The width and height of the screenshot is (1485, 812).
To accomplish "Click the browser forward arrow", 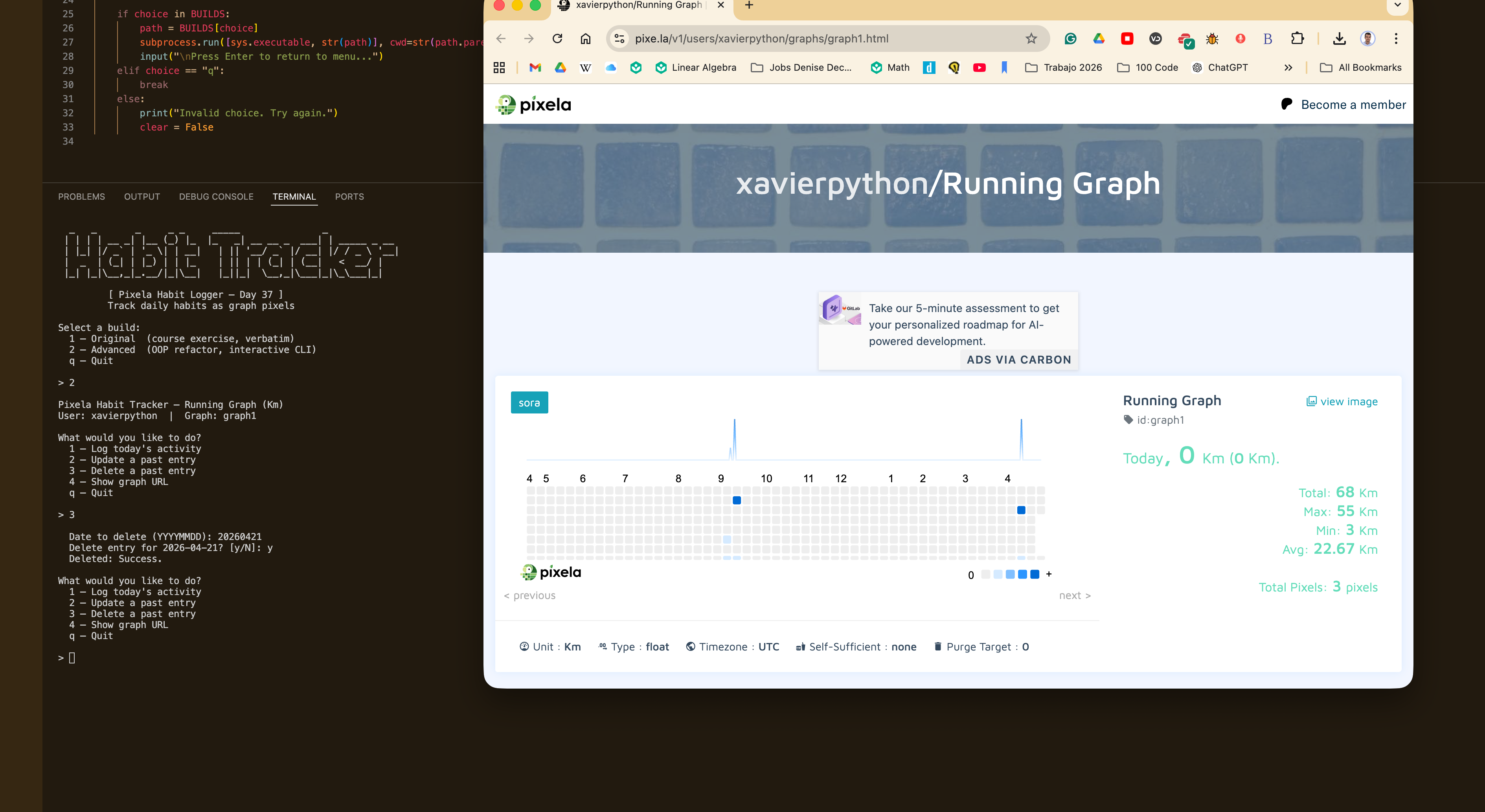I will (x=529, y=39).
